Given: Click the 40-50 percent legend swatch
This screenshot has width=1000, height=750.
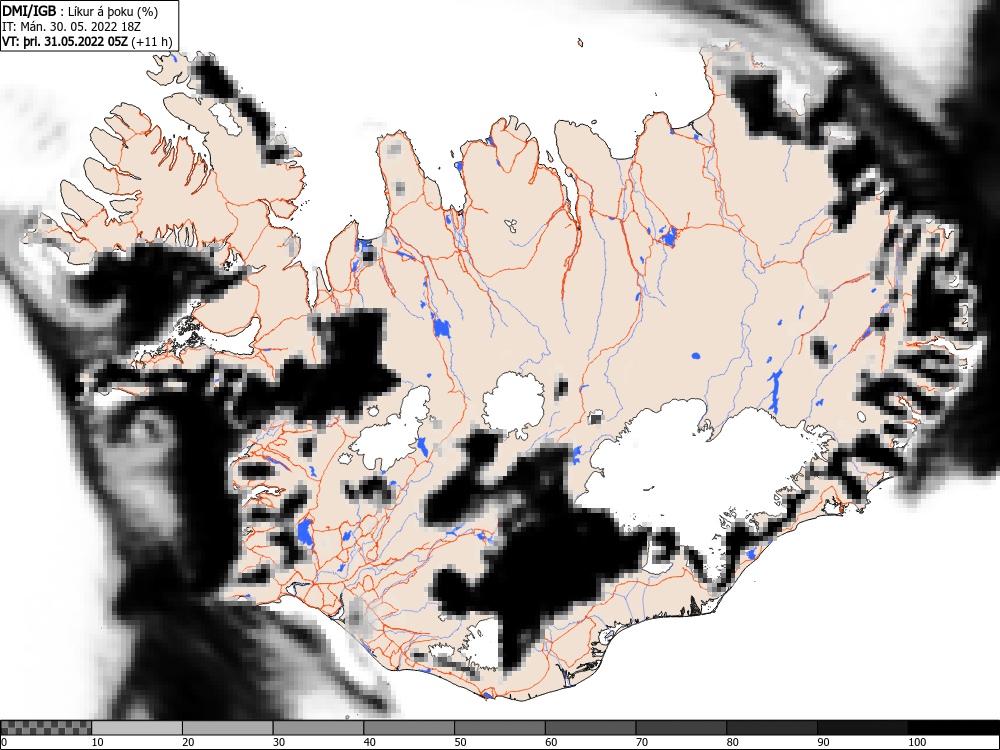Looking at the screenshot, I should 408,728.
